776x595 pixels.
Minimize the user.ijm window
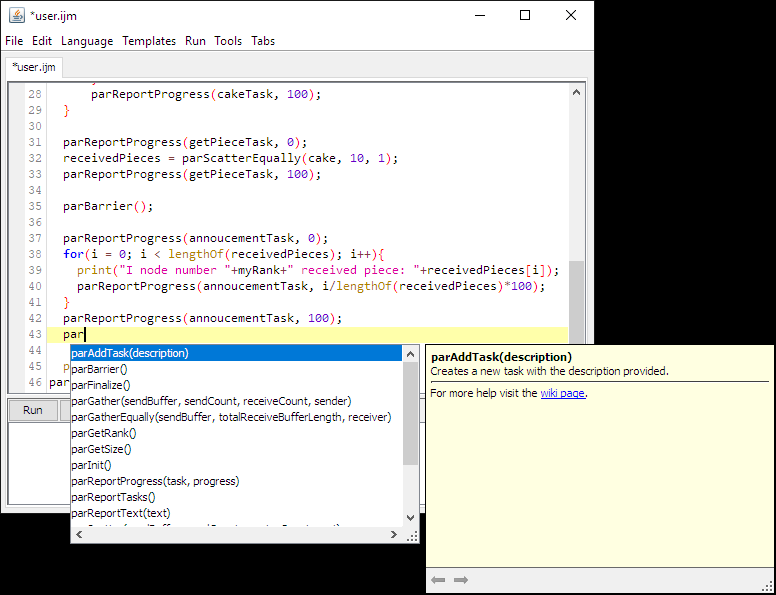click(480, 15)
